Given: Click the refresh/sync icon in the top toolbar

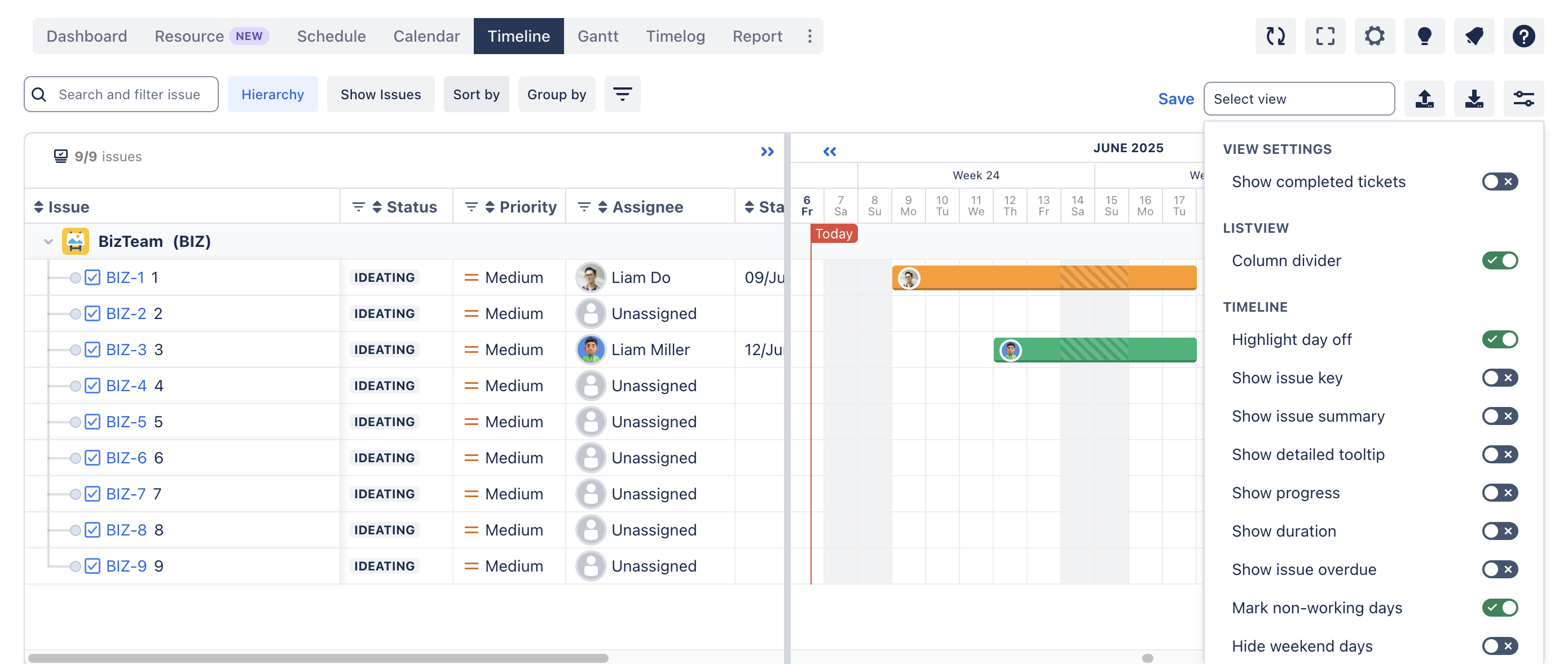Looking at the screenshot, I should click(1276, 37).
